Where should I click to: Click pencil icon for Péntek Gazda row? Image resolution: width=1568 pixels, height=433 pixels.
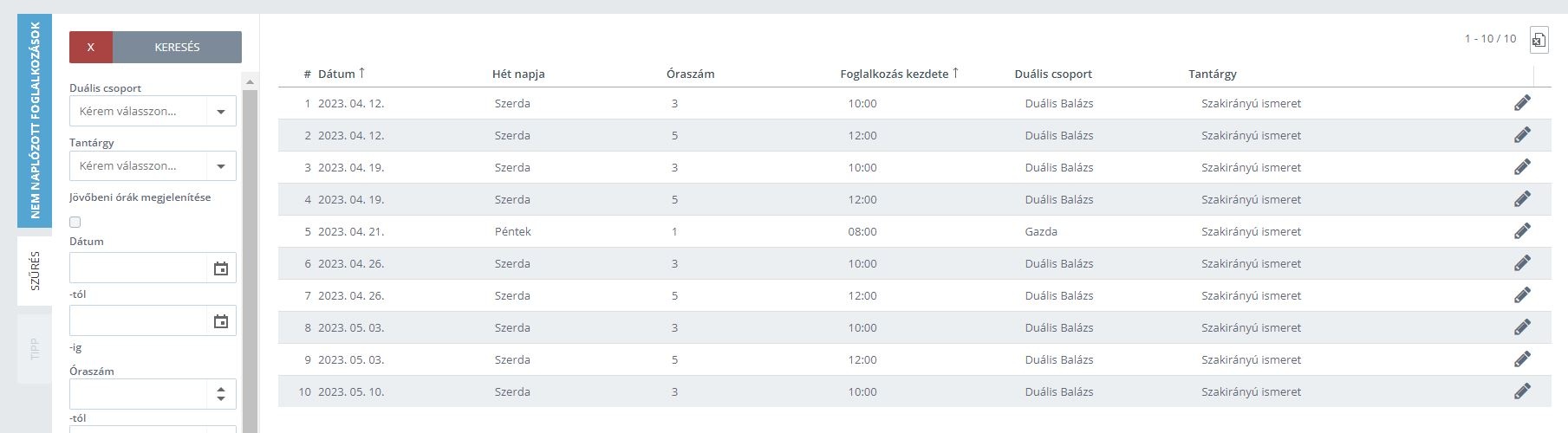pyautogui.click(x=1522, y=231)
